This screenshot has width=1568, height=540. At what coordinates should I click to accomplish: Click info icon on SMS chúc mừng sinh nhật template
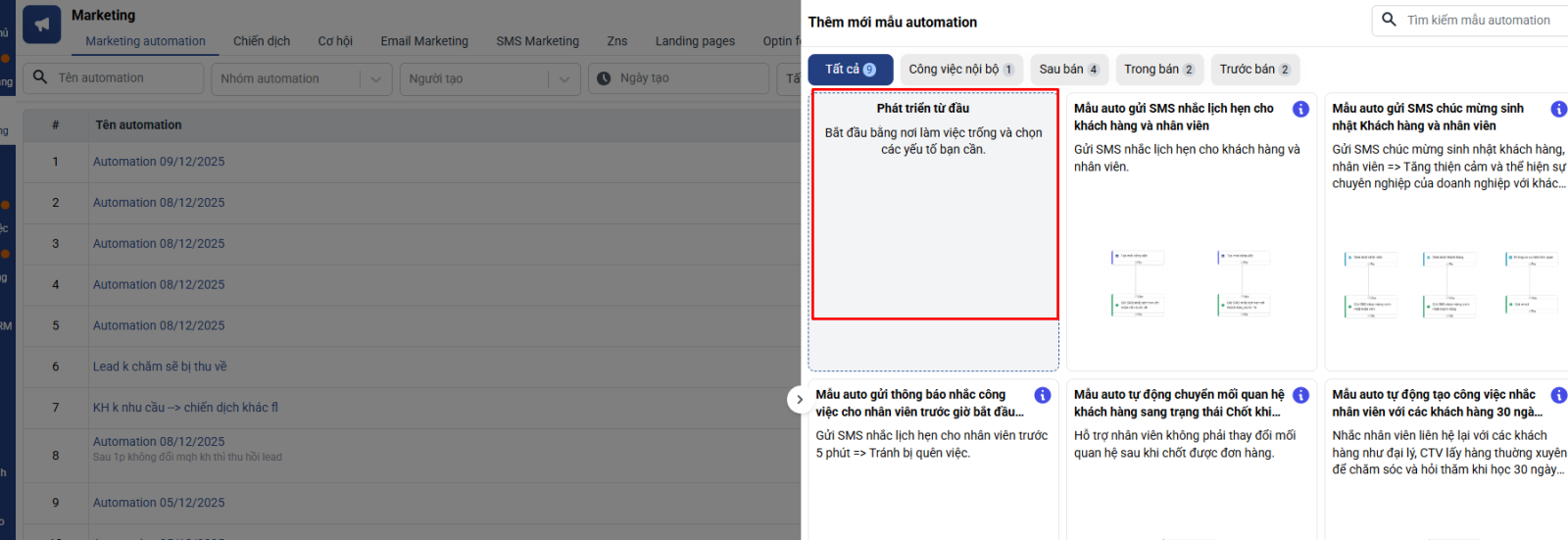coord(1558,109)
